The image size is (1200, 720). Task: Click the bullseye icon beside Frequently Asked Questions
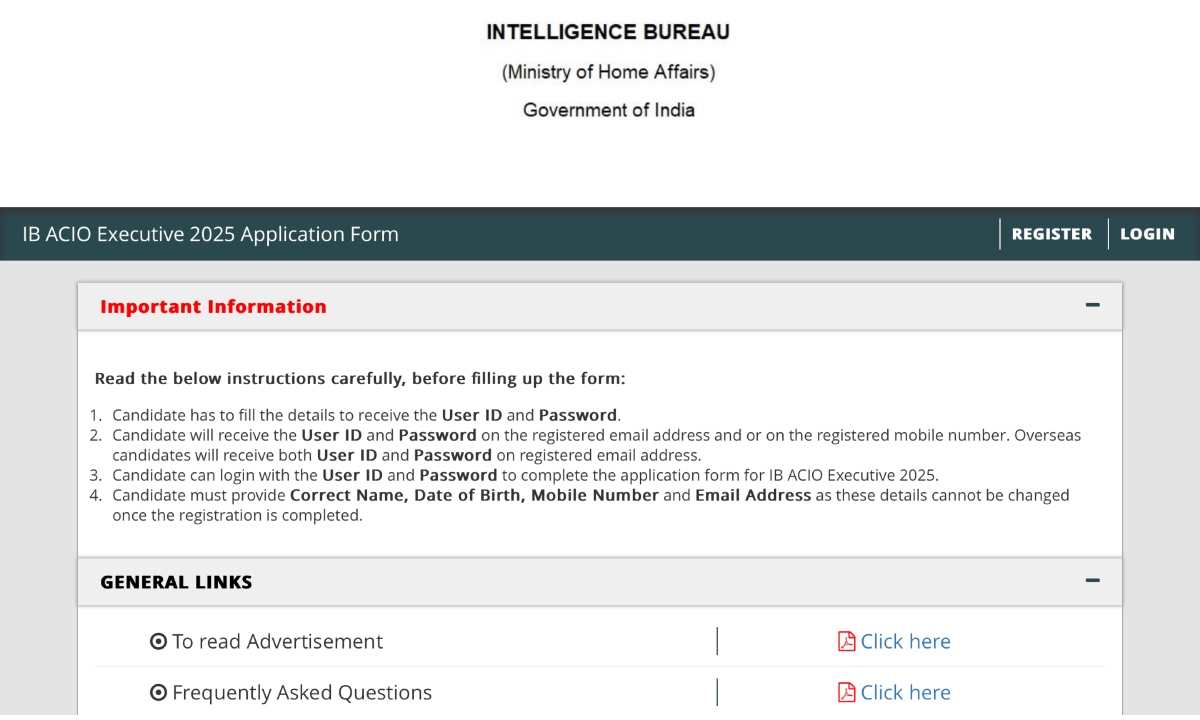159,692
